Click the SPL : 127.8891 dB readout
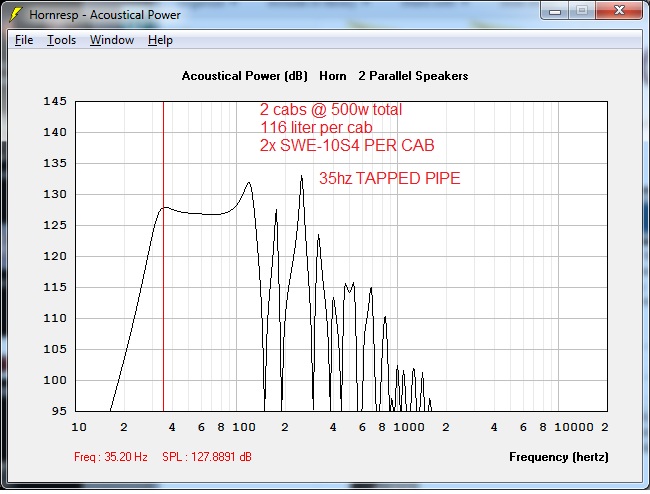The height and width of the screenshot is (494, 650). point(207,457)
